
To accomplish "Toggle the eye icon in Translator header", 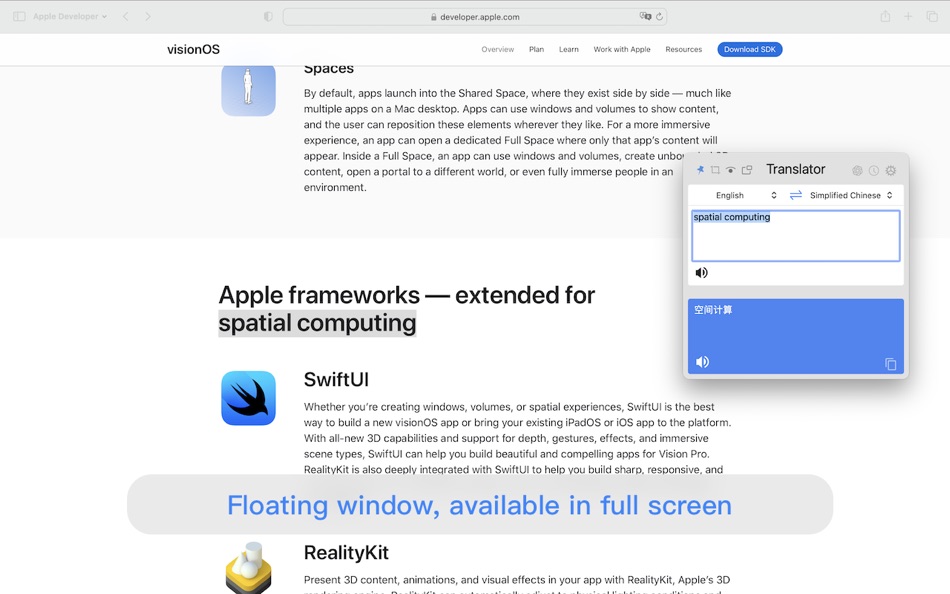I will 731,170.
